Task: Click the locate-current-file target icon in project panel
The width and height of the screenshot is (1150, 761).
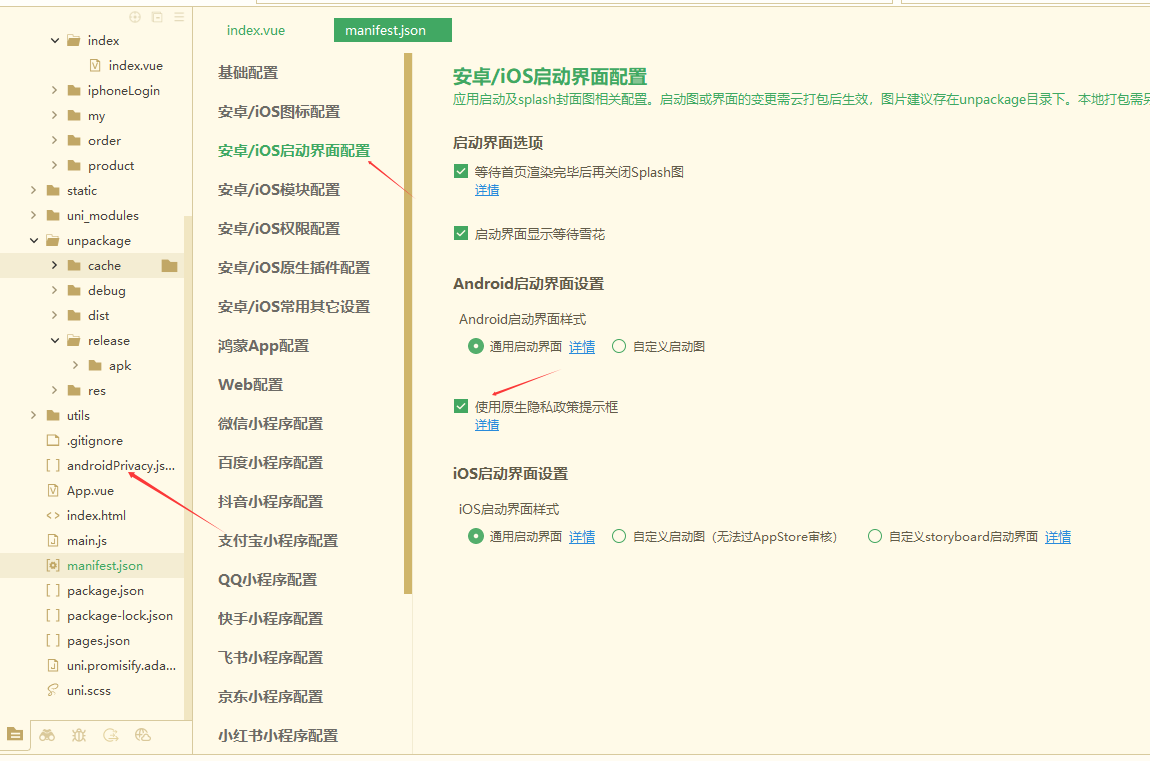Action: click(x=135, y=17)
